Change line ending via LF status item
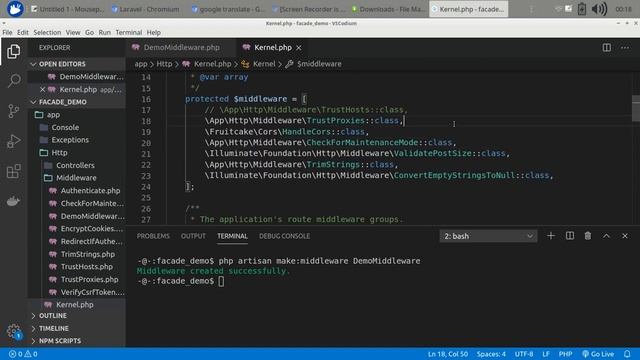The width and height of the screenshot is (640, 360). point(546,354)
